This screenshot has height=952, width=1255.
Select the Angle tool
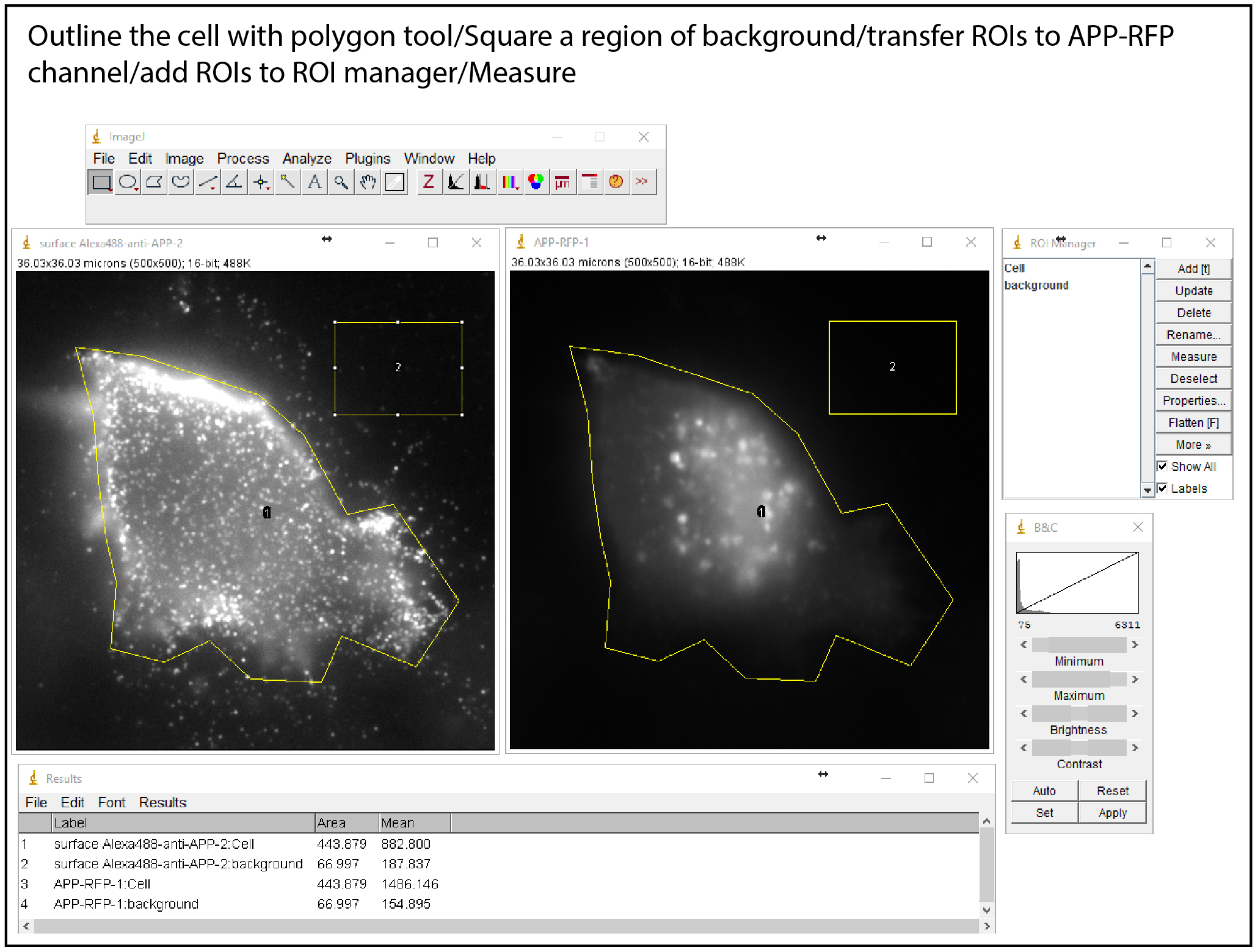coord(234,182)
